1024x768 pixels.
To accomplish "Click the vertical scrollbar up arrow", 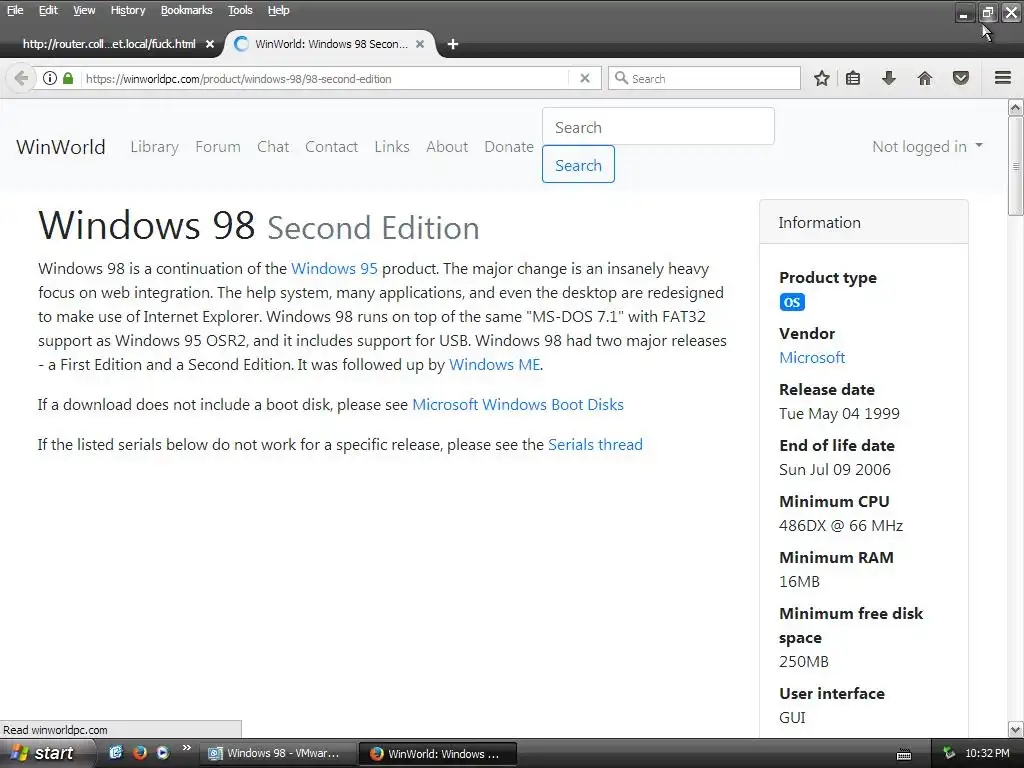I will [1016, 107].
